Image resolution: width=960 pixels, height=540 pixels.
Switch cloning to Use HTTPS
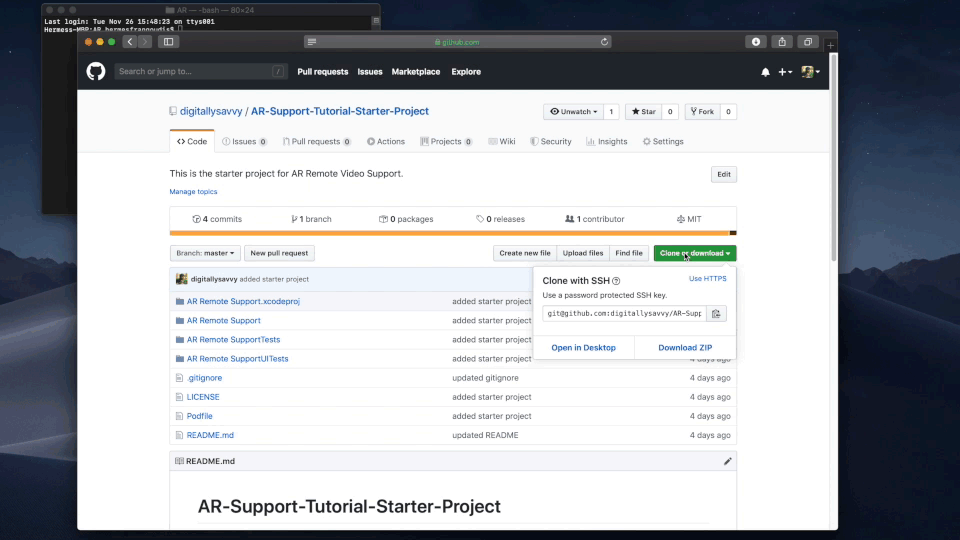coord(707,279)
